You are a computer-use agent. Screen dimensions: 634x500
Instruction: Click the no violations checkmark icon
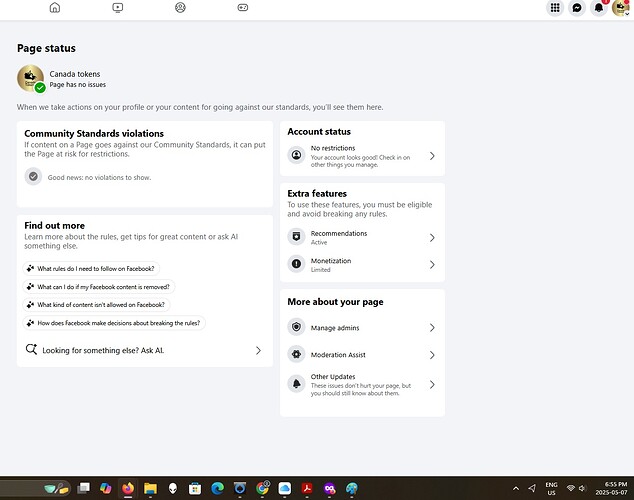(33, 177)
